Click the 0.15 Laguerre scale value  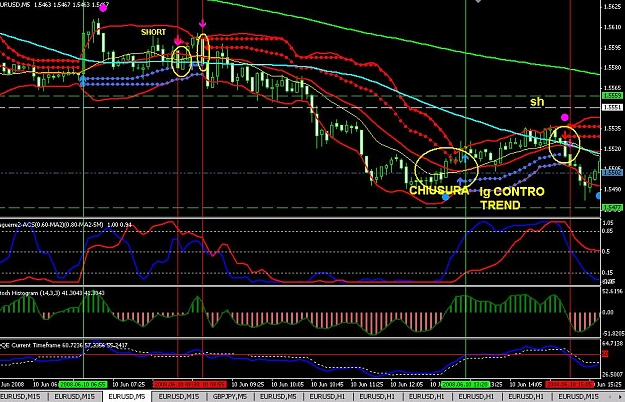(x=609, y=273)
